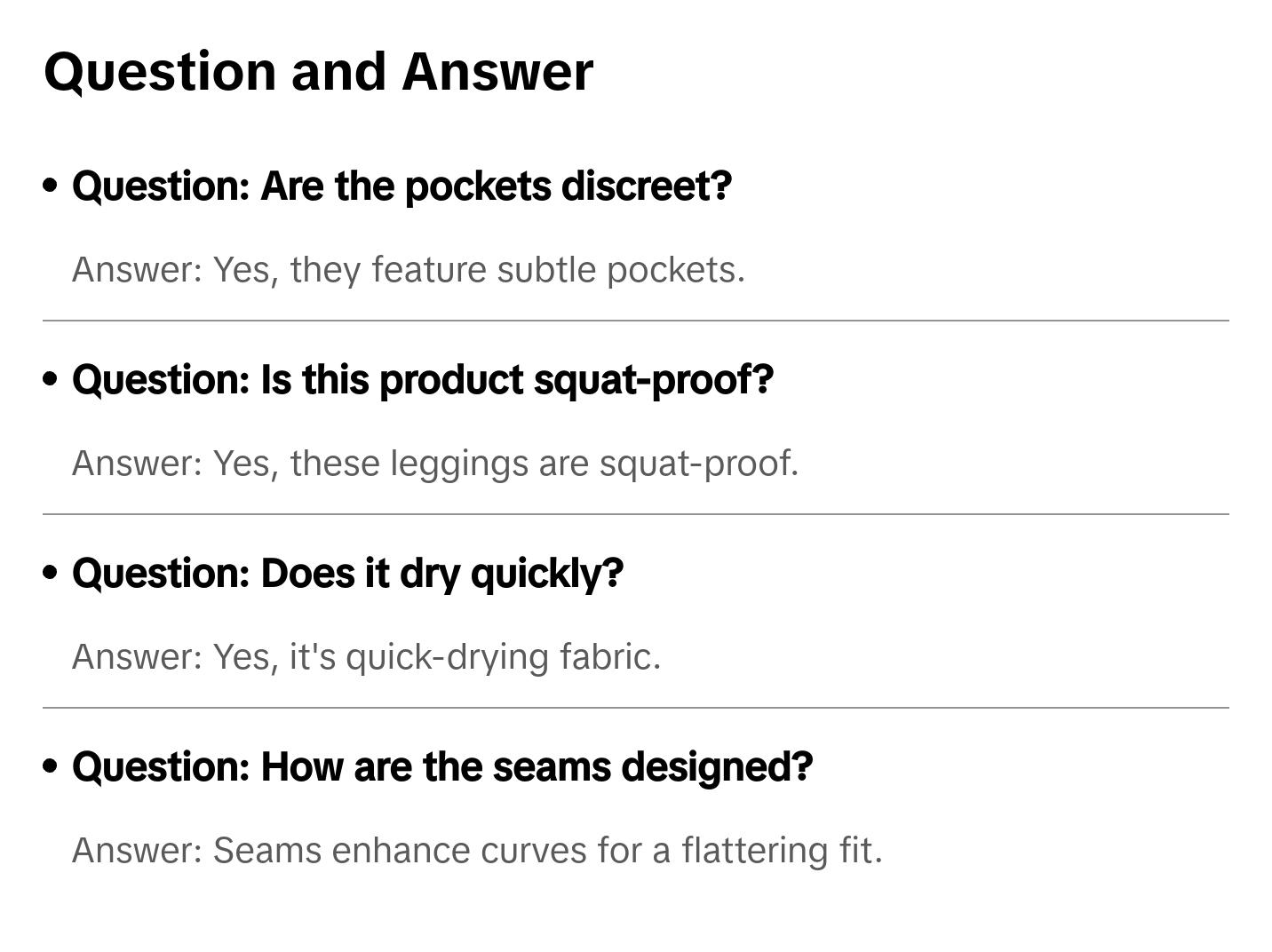Click the bullet beside the pockets question

pos(51,186)
